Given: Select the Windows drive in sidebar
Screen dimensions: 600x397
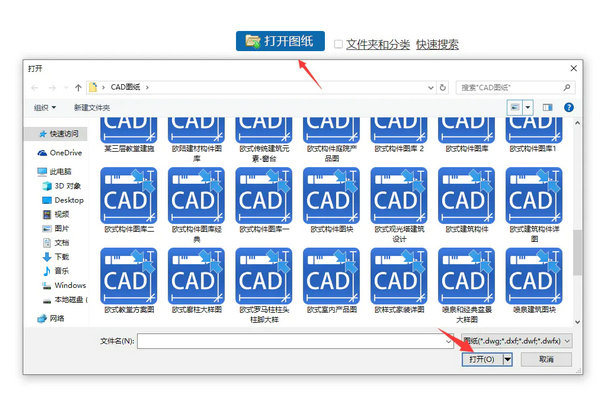Looking at the screenshot, I should coord(64,285).
